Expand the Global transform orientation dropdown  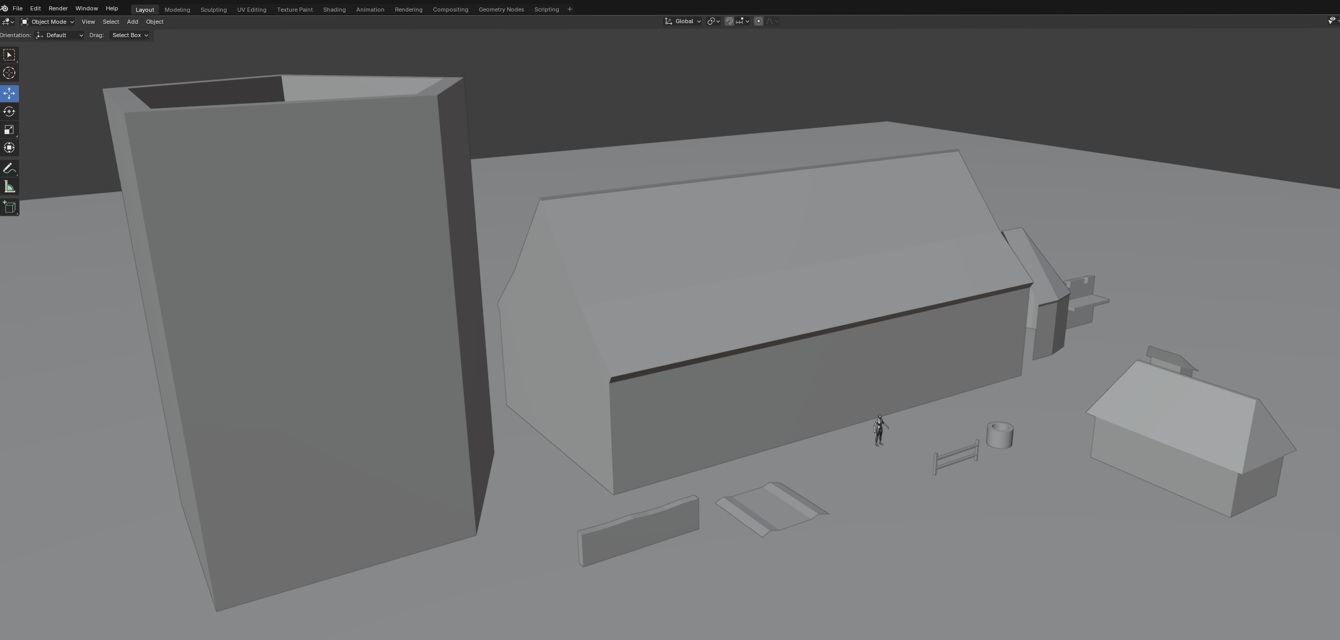pyautogui.click(x=684, y=21)
